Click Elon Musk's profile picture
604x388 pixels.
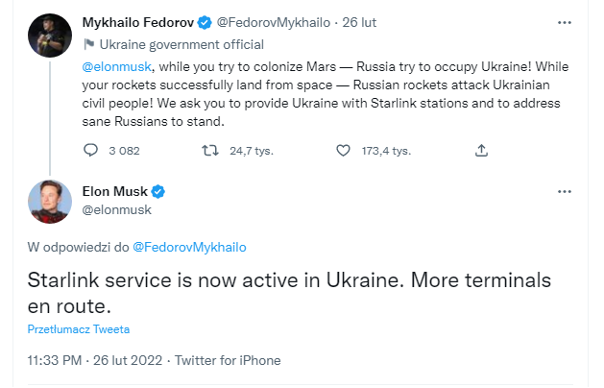50,202
